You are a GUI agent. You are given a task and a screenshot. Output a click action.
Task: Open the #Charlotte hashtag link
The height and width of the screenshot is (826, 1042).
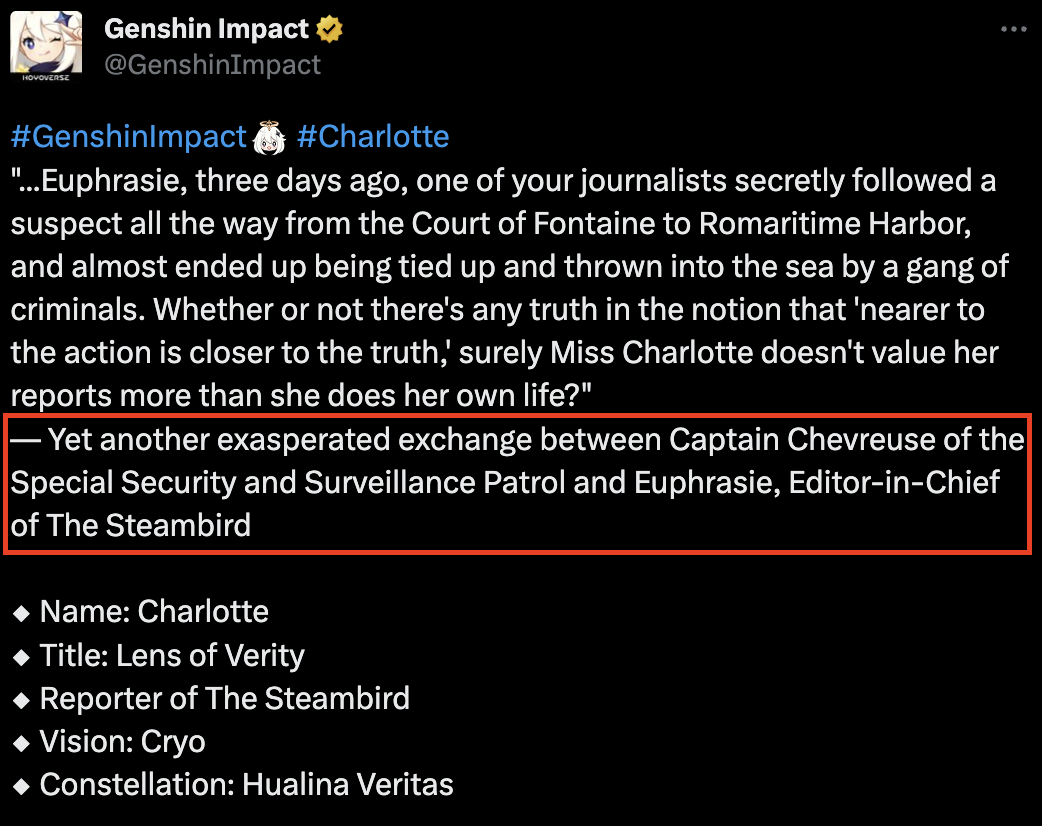coord(373,135)
